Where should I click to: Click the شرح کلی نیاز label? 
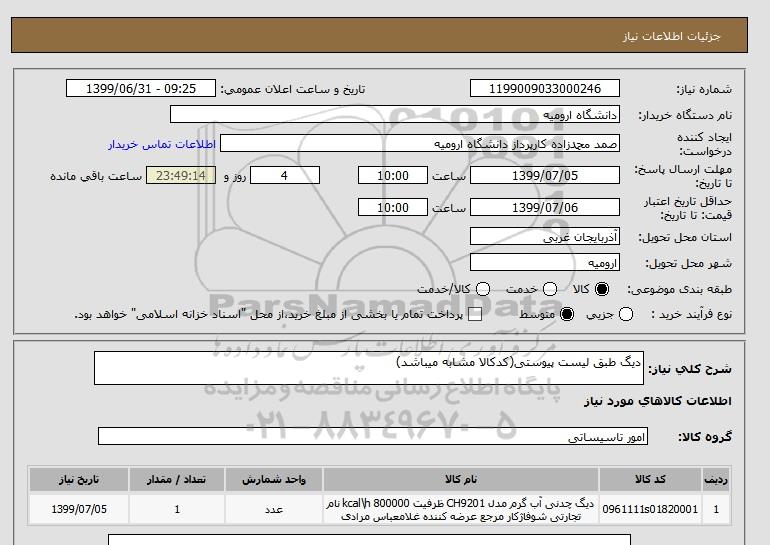(x=690, y=369)
